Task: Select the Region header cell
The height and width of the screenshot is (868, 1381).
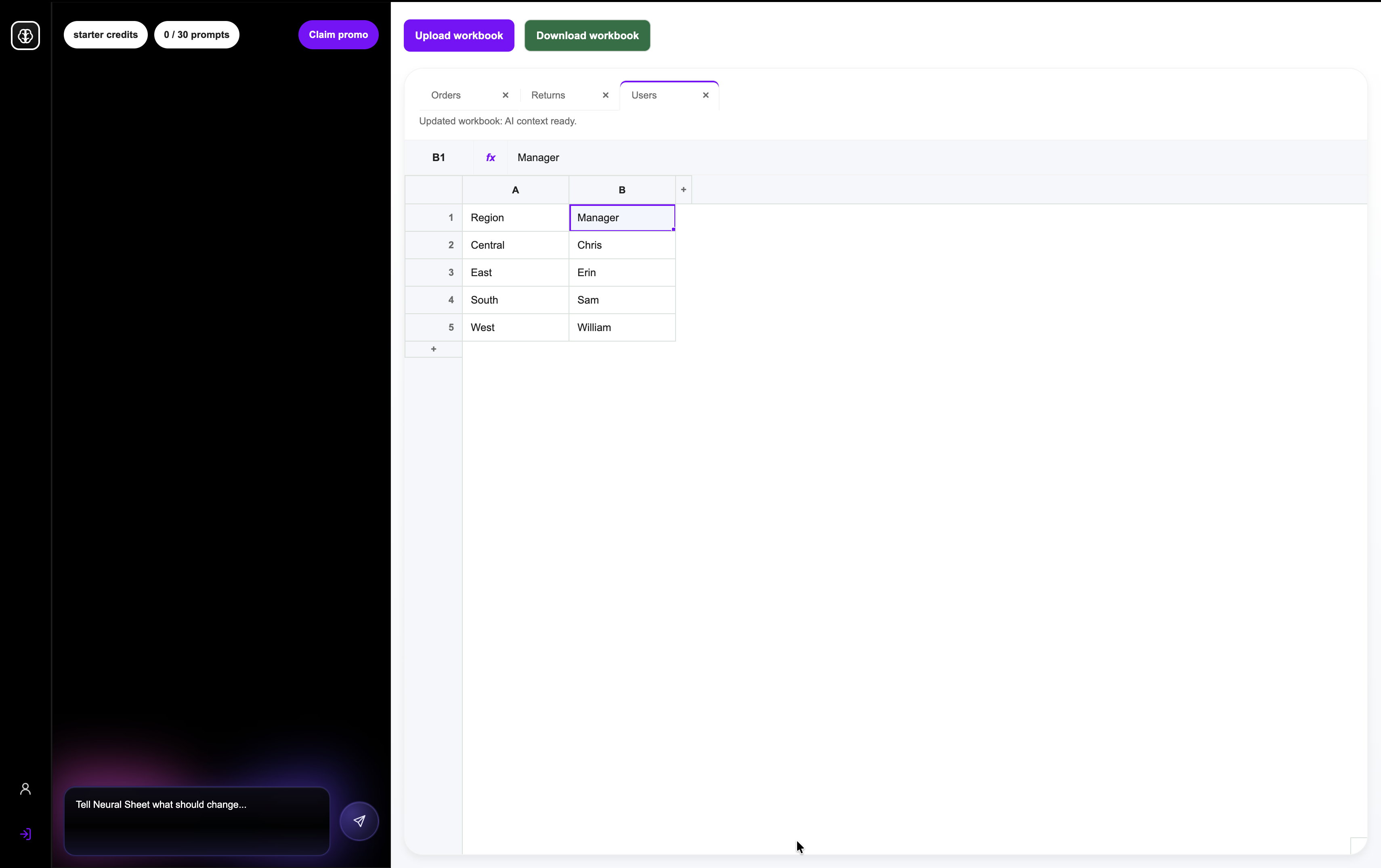Action: [516, 218]
